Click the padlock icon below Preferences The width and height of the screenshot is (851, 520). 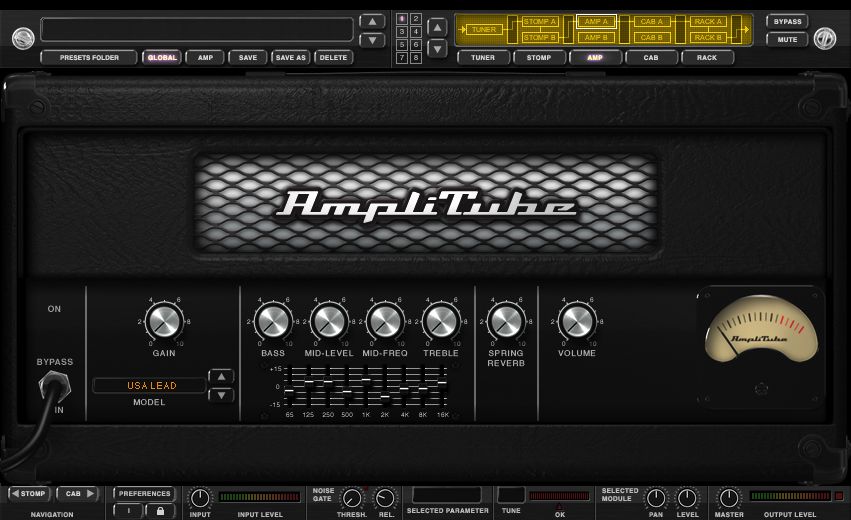coord(160,511)
